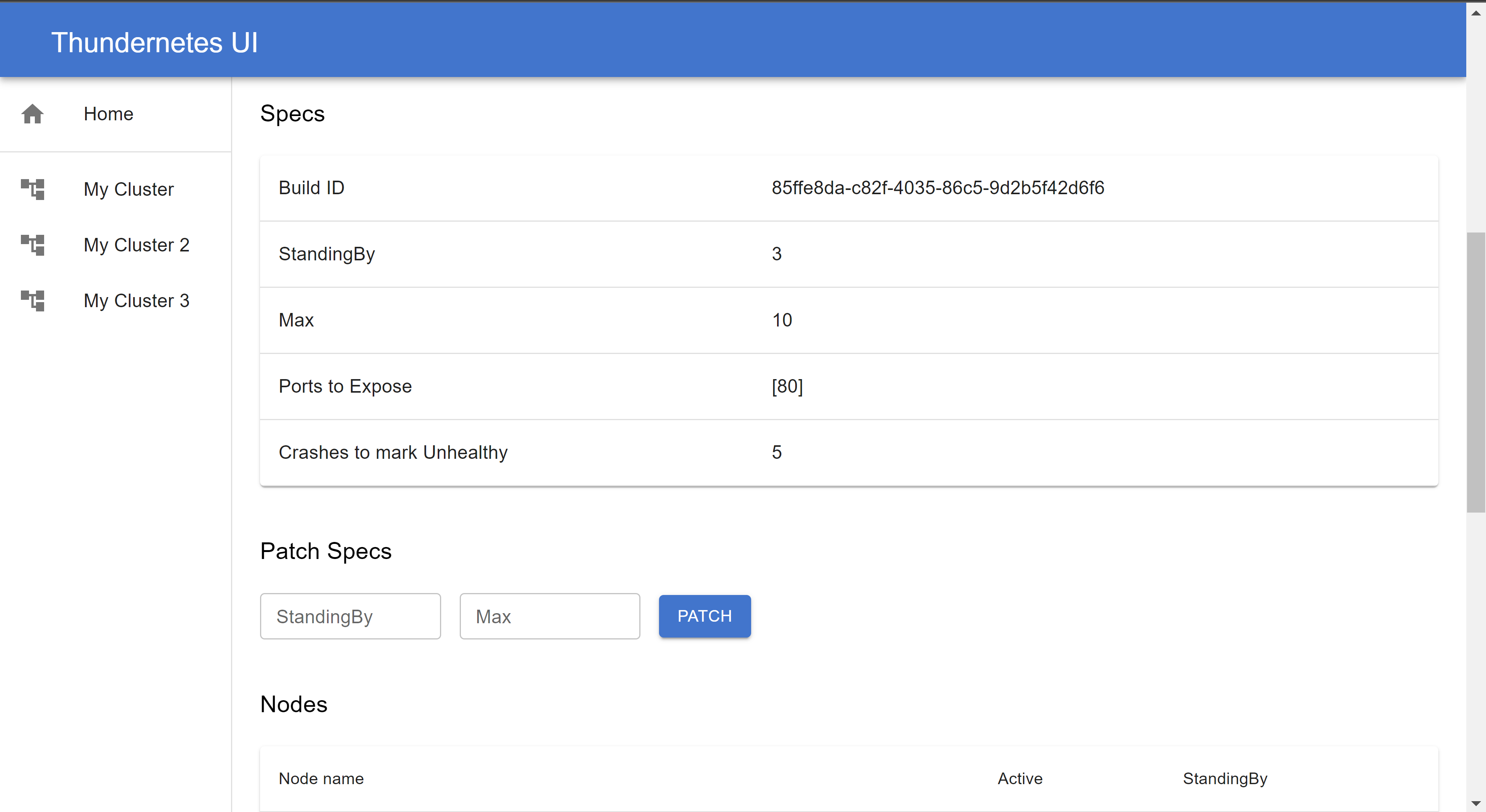Viewport: 1486px width, 812px height.
Task: Click the Node name column header
Action: (321, 779)
